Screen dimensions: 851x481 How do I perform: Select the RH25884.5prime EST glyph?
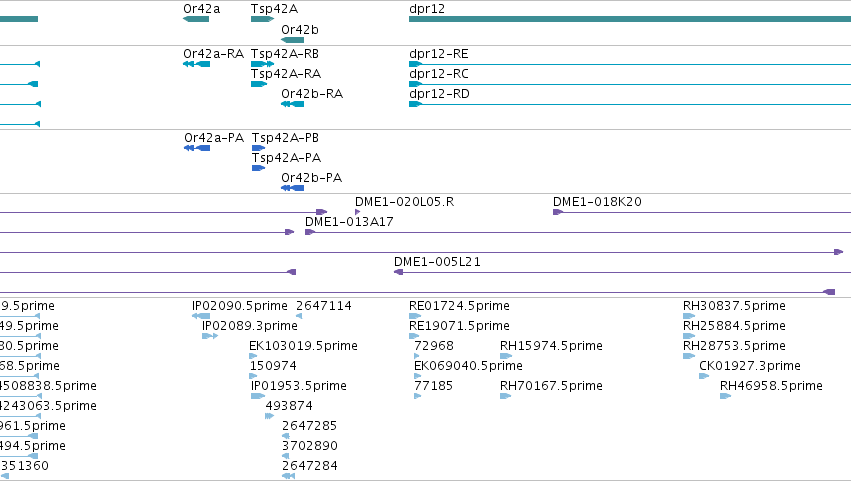coord(689,336)
